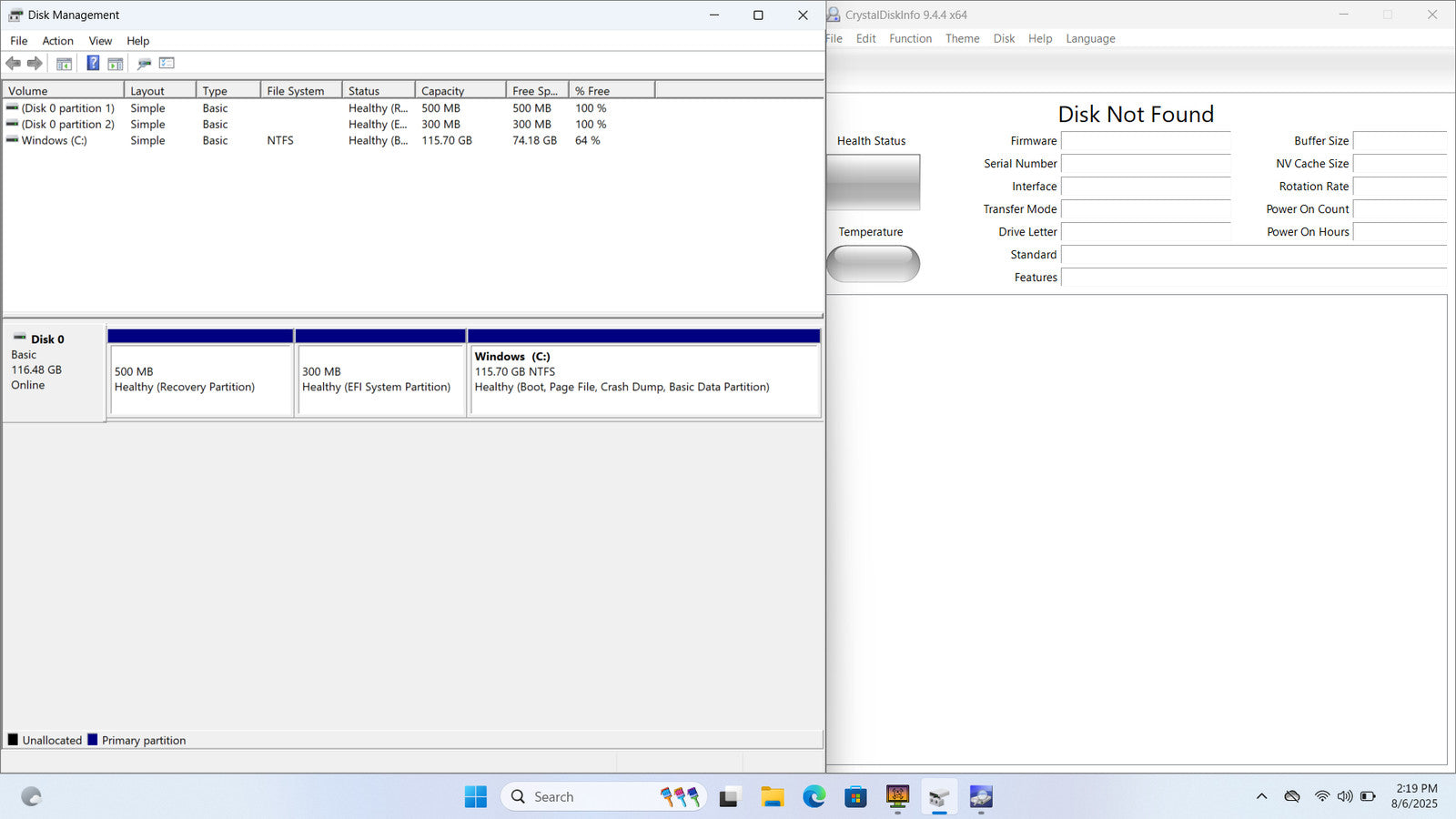Screen dimensions: 1456x819
Task: Click Disk Management title bar icon
Action: pyautogui.click(x=15, y=15)
